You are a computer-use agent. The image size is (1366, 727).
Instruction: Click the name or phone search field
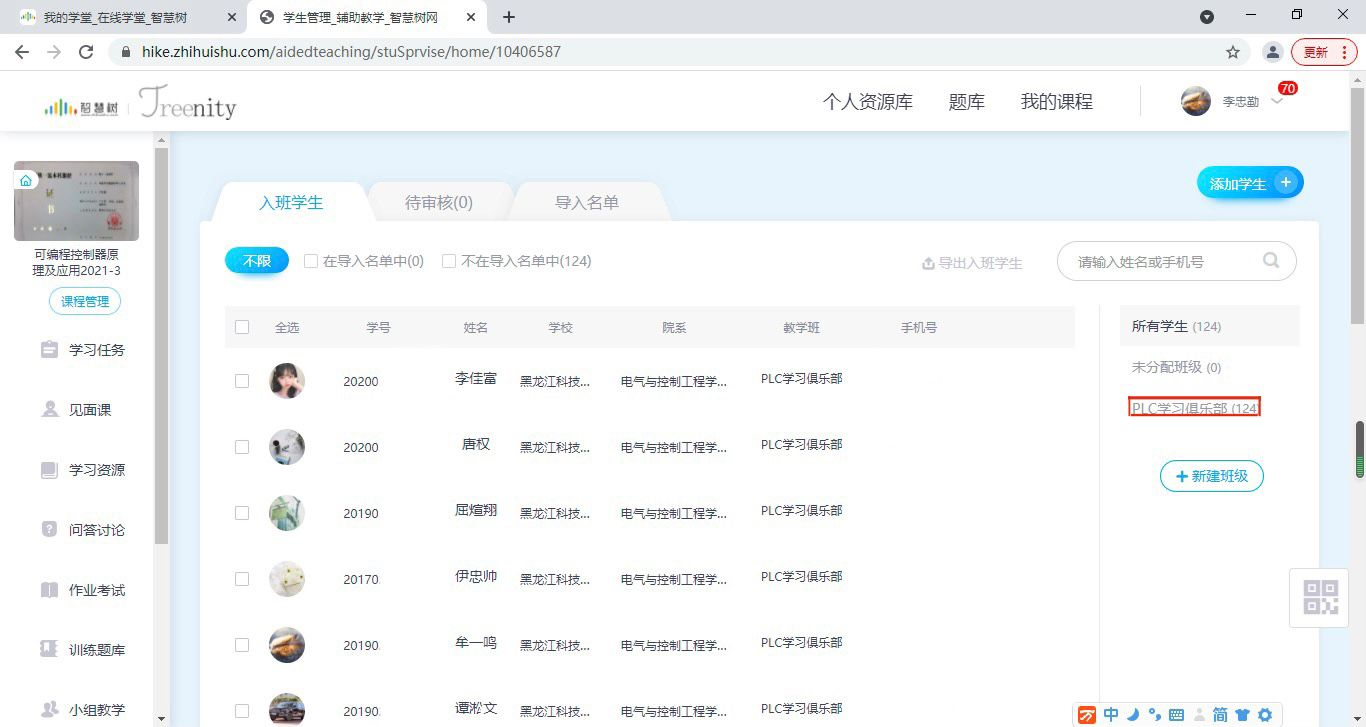coord(1160,262)
